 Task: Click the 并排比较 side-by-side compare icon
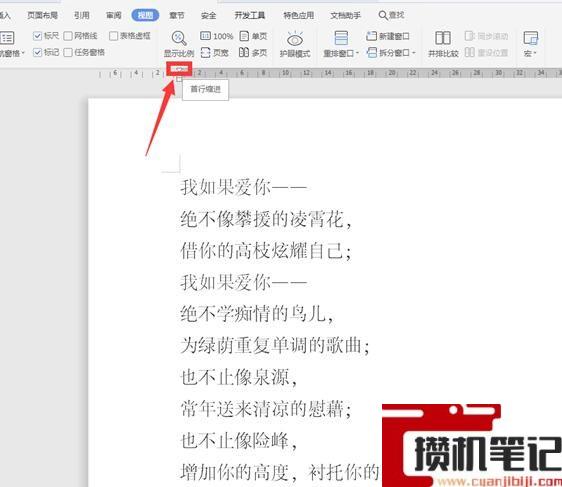pyautogui.click(x=443, y=38)
